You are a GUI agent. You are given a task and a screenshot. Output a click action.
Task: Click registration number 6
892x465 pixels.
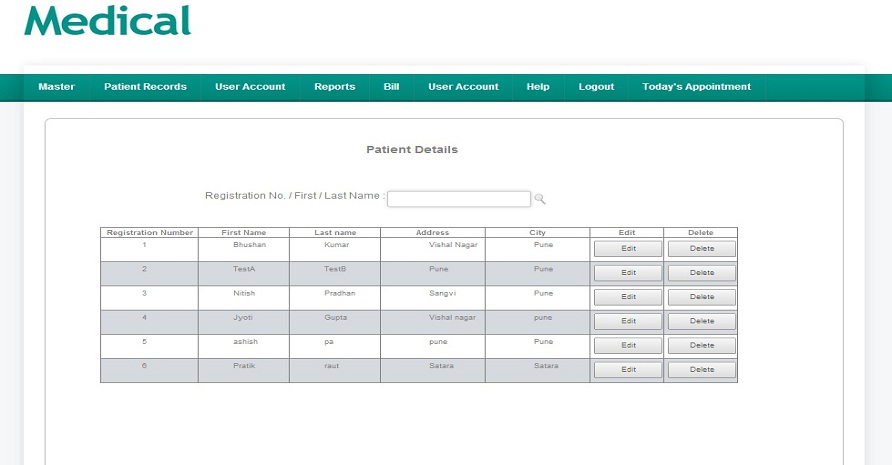click(x=144, y=366)
